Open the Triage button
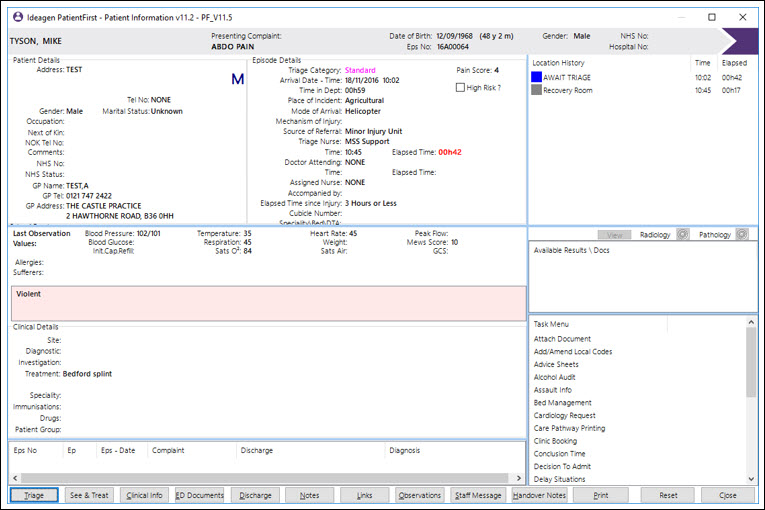Image resolution: width=765 pixels, height=510 pixels. (34, 495)
